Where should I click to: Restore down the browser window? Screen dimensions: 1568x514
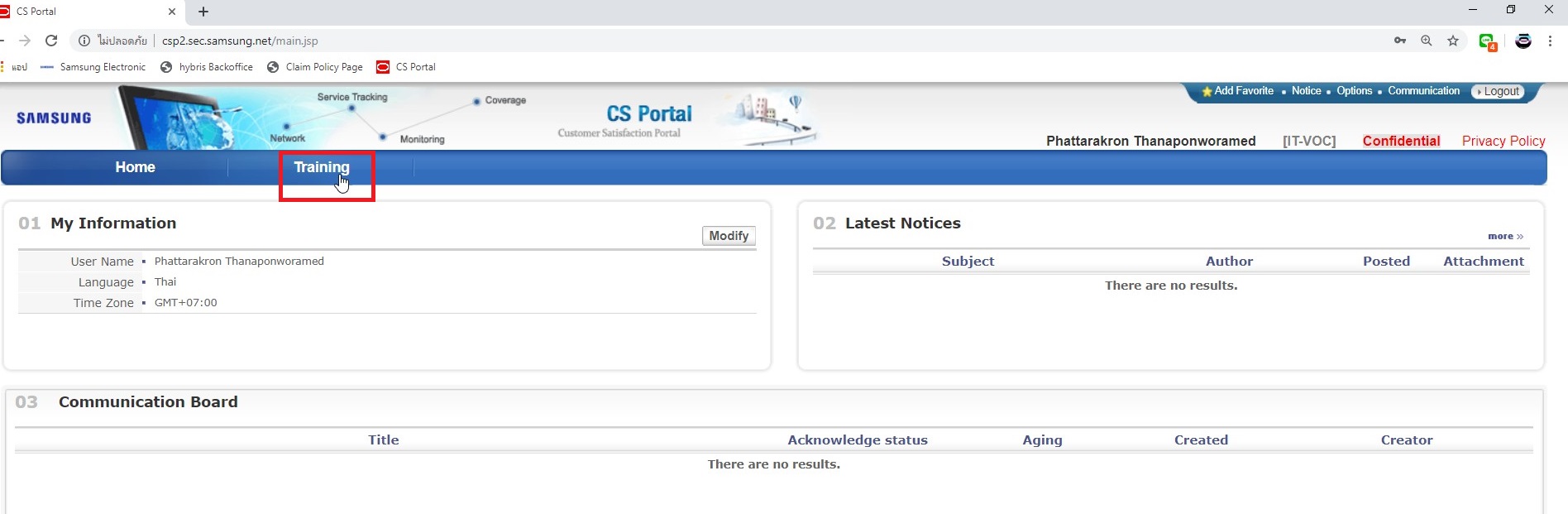(1511, 10)
